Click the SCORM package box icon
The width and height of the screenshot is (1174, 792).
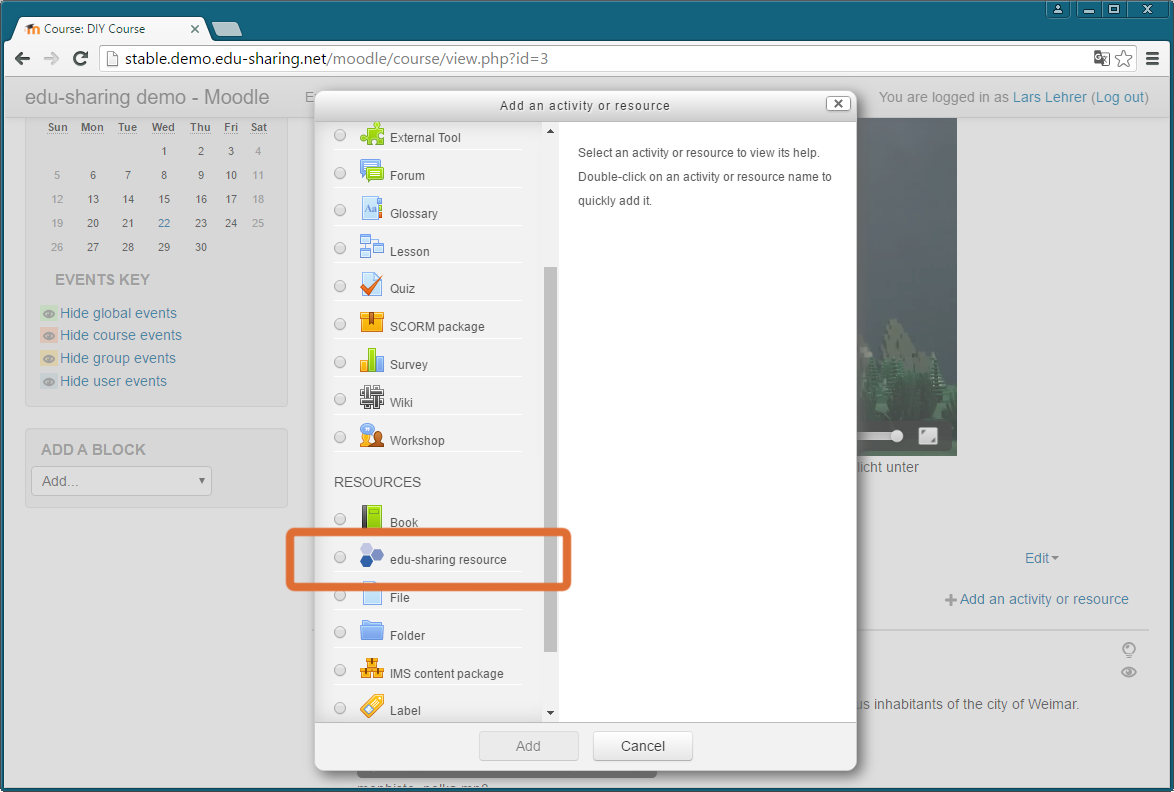(371, 322)
